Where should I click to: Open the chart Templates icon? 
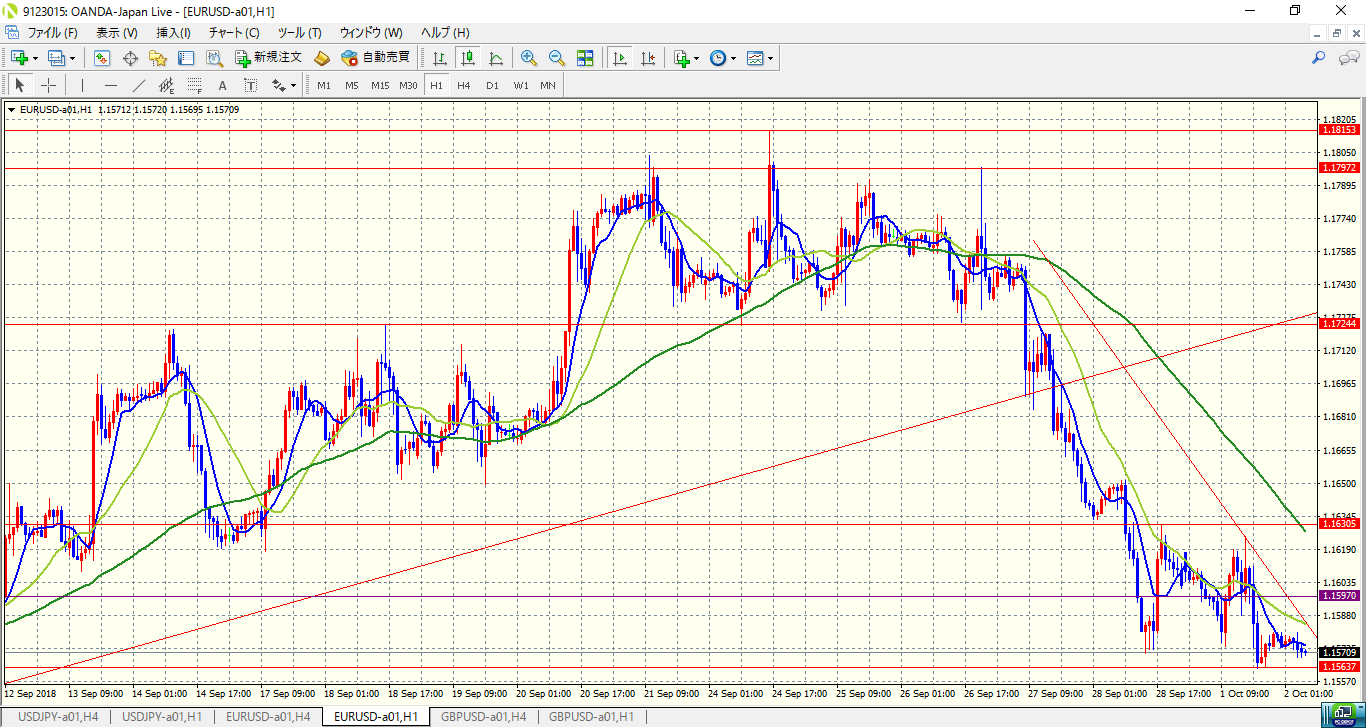[755, 58]
